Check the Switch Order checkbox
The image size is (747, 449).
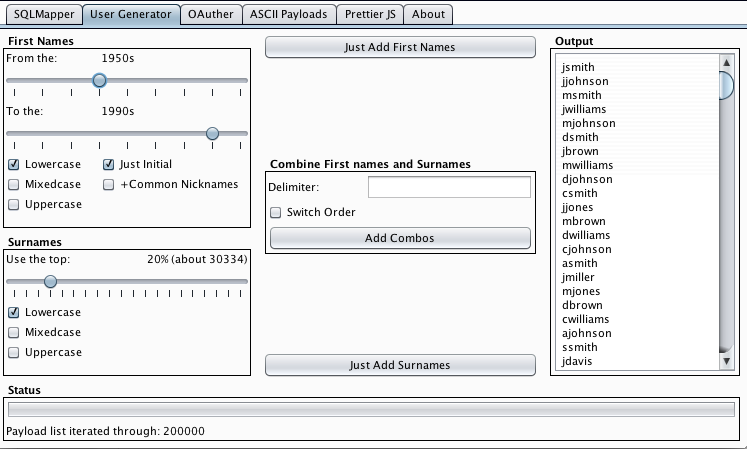pos(275,213)
